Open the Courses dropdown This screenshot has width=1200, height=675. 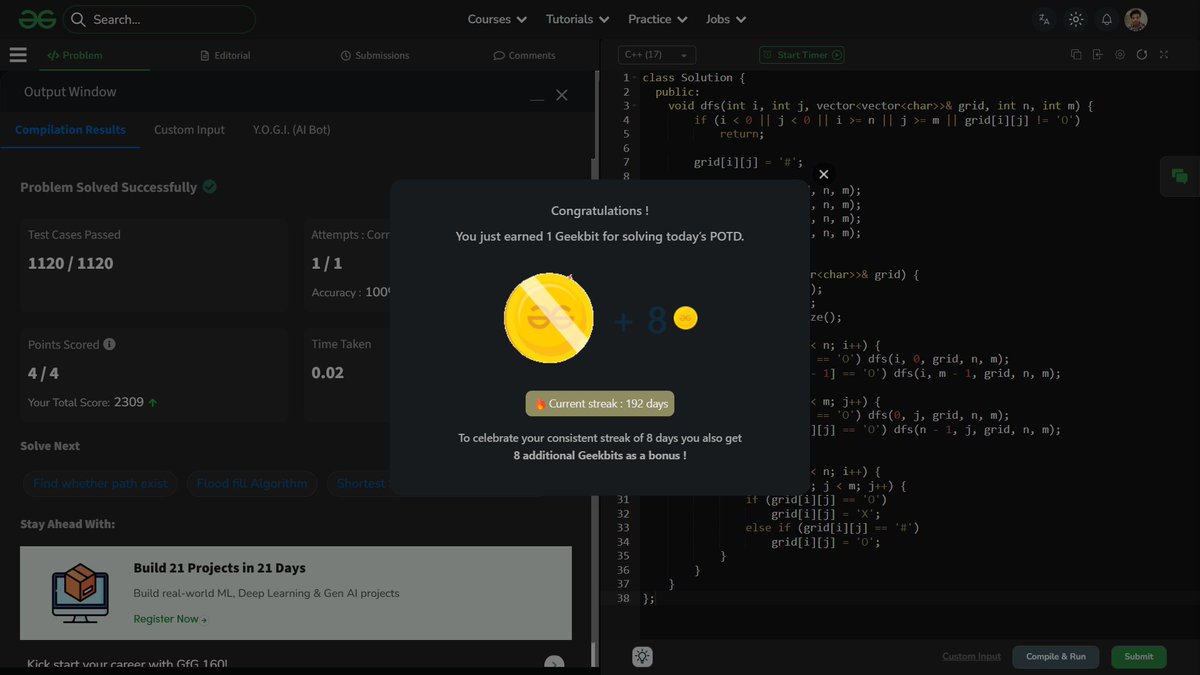point(497,19)
